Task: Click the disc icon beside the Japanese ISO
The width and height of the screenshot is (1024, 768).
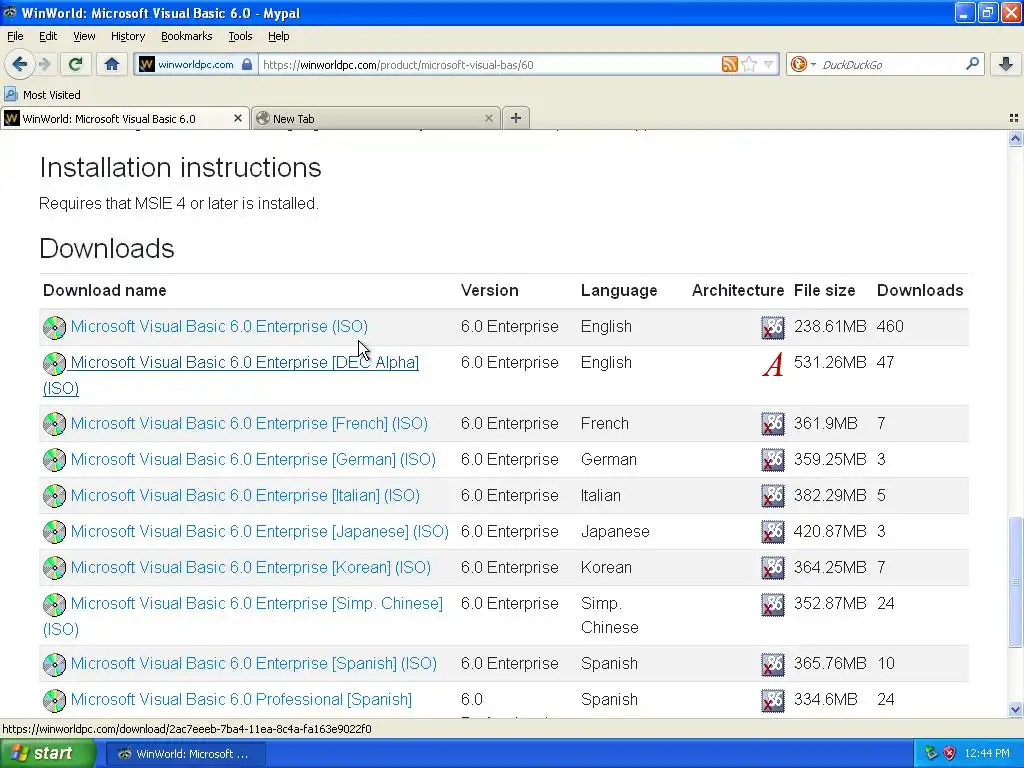Action: 54,532
